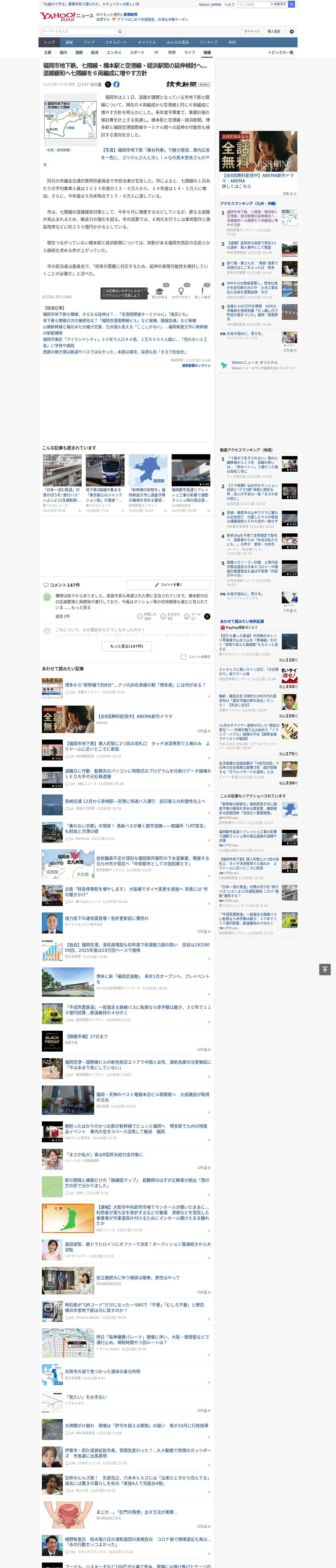Viewport: 336px width, 1568px height.
Task: Select the みんなの意見 tab
Action: click(177, 43)
